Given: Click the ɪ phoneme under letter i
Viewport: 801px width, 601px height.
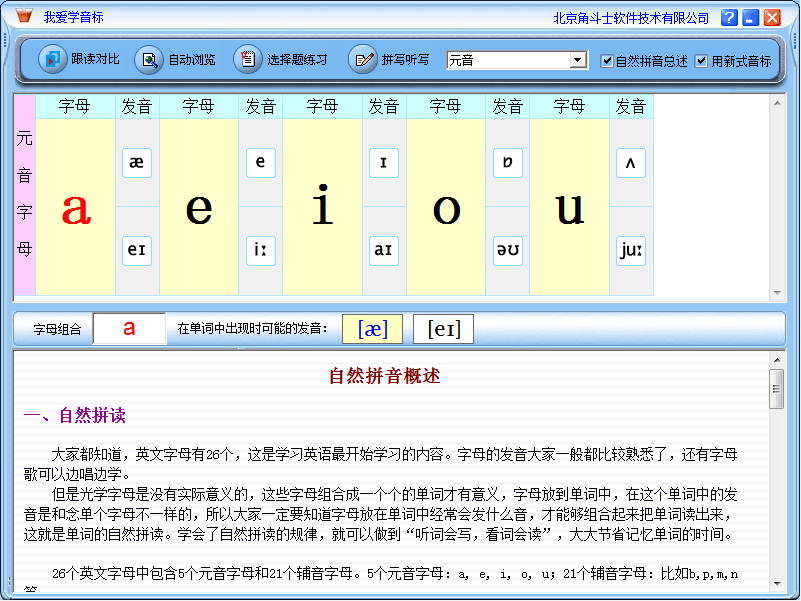Looking at the screenshot, I should coord(384,162).
